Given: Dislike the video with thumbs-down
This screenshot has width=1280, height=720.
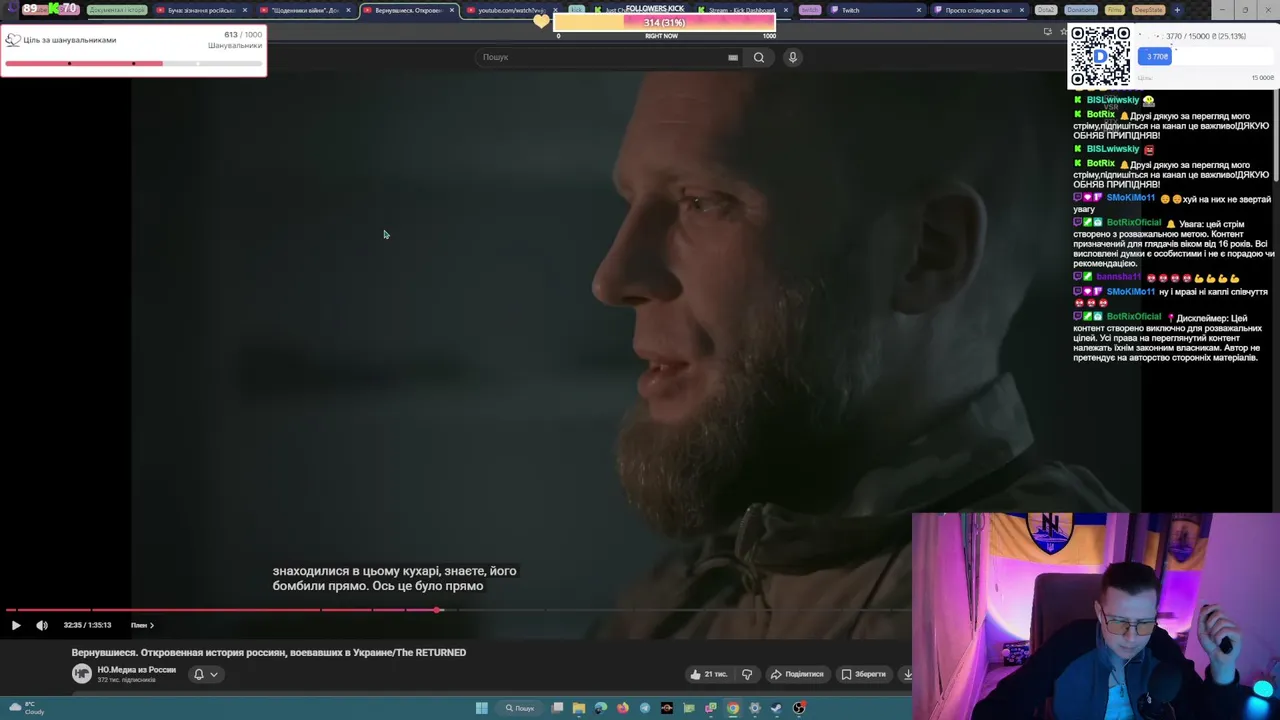Looking at the screenshot, I should pos(747,674).
